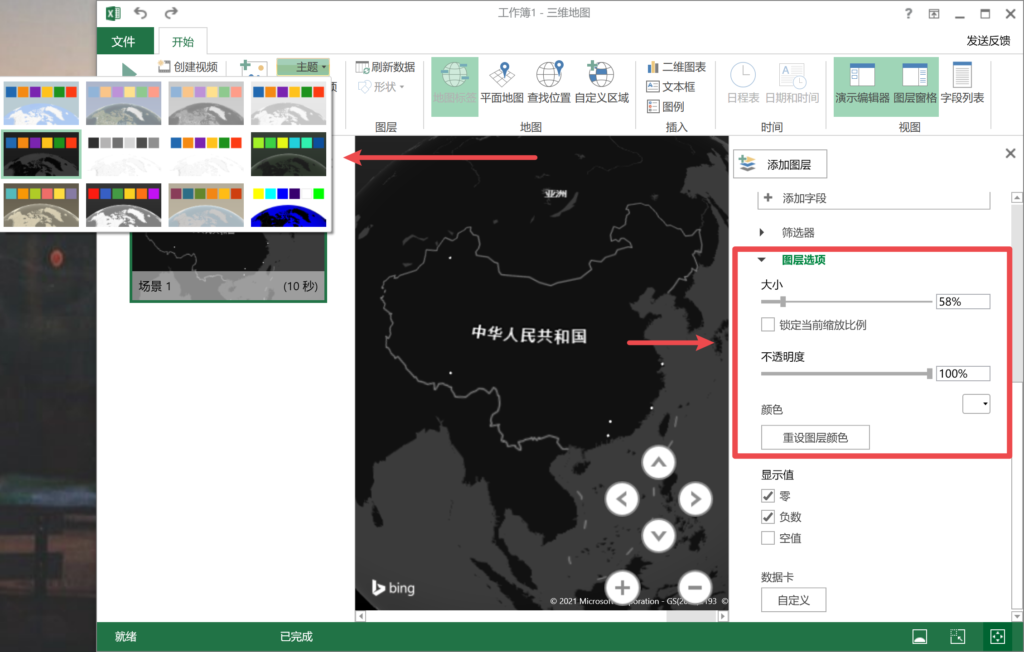1024x652 pixels.
Task: Uncheck the 零 zero values checkbox
Action: [768, 496]
